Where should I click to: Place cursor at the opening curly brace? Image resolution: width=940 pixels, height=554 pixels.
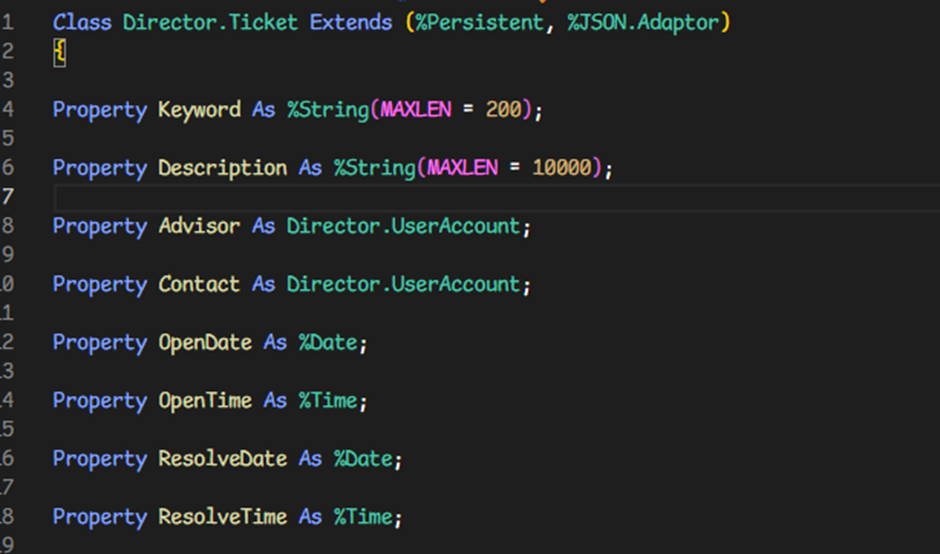[59, 53]
